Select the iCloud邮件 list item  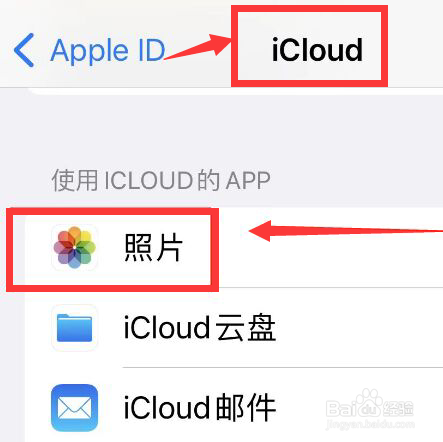[x=234, y=408]
